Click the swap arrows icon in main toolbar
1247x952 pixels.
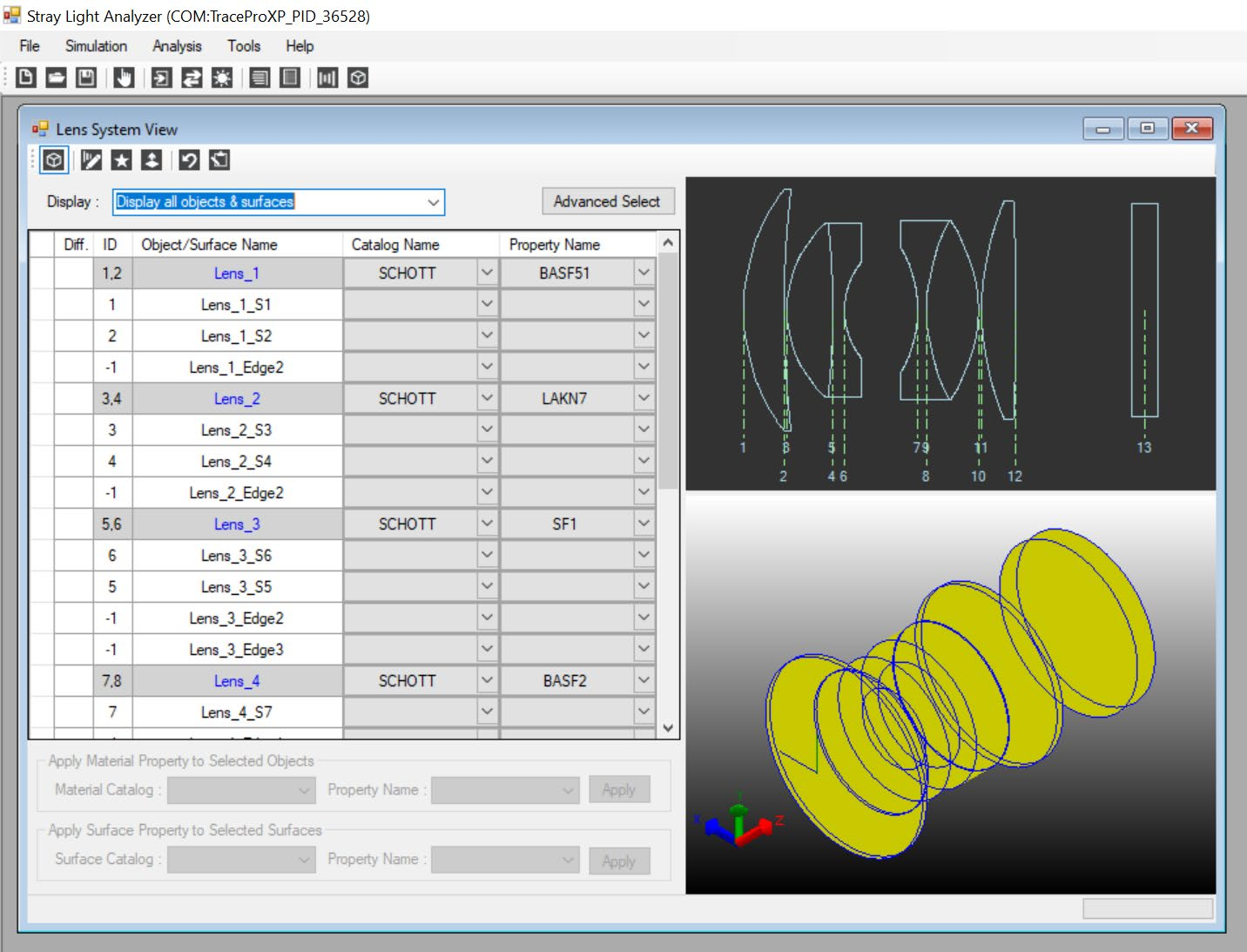pos(192,78)
